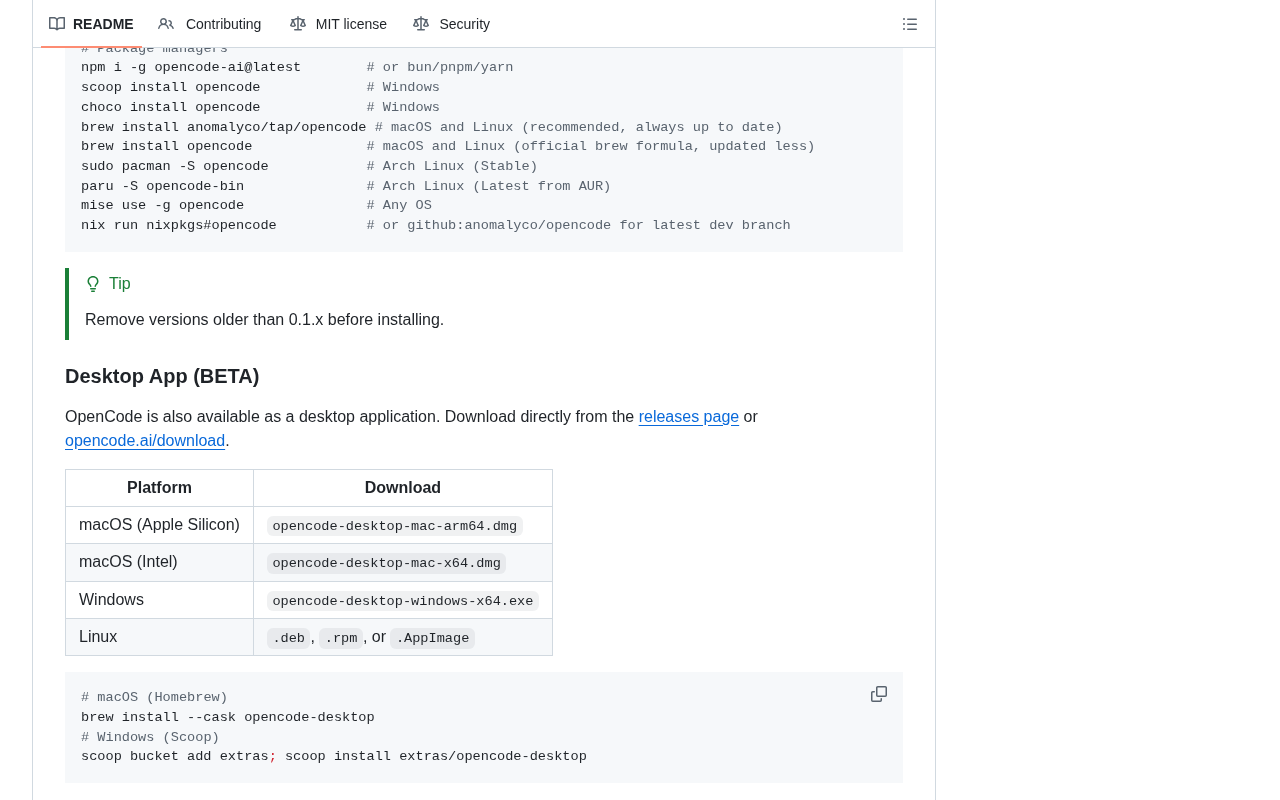
Task: Click the Platform column header
Action: point(159,488)
